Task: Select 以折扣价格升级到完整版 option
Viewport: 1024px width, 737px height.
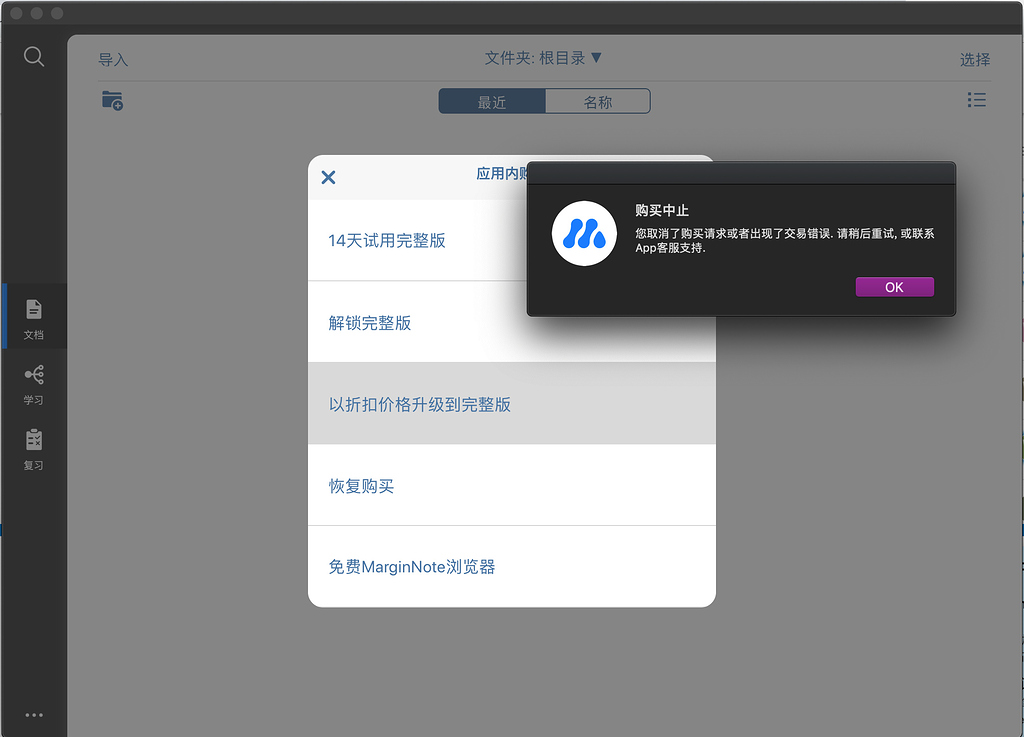Action: 419,404
